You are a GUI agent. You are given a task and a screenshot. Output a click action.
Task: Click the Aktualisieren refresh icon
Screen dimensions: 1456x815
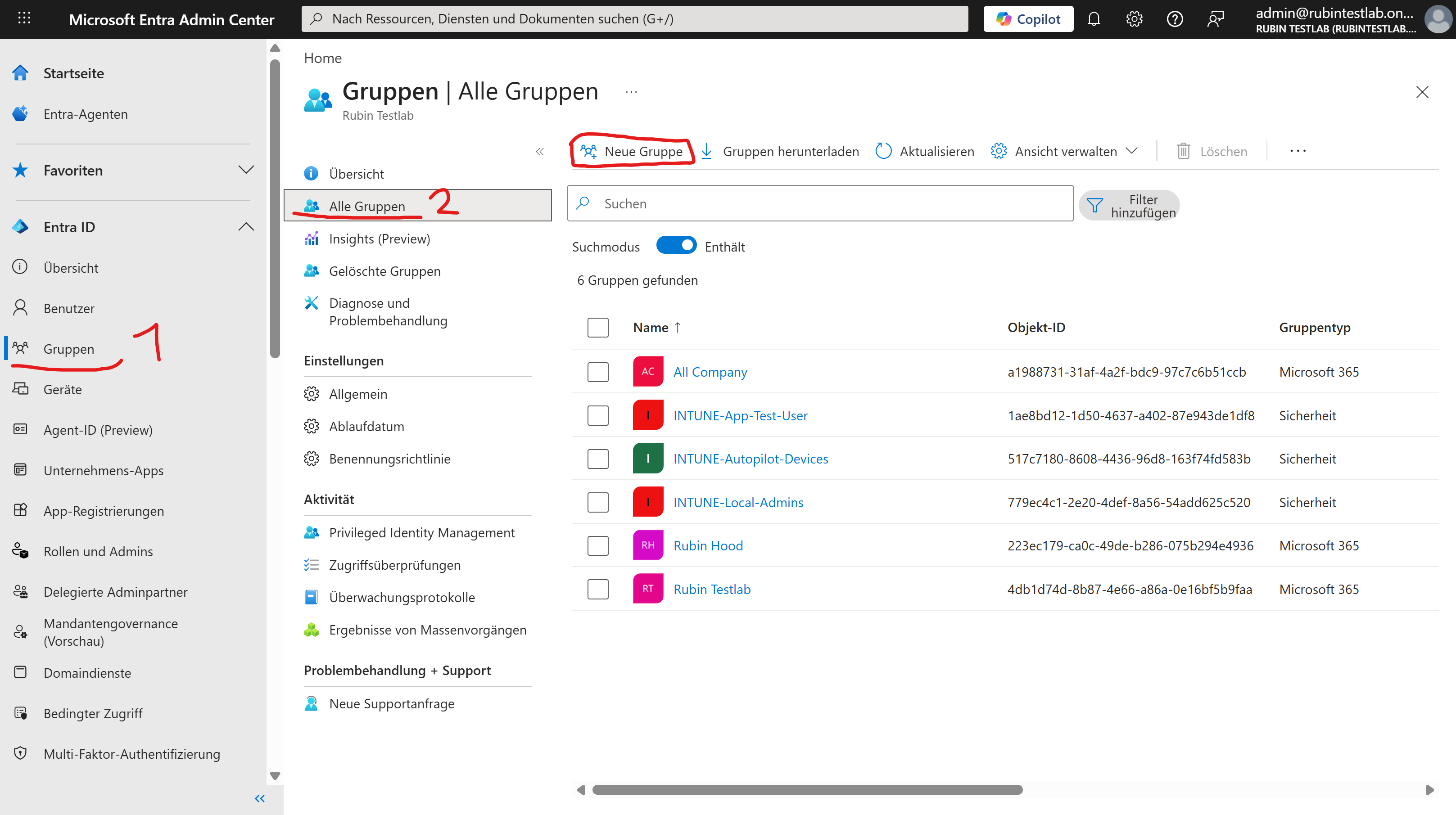[x=883, y=151]
